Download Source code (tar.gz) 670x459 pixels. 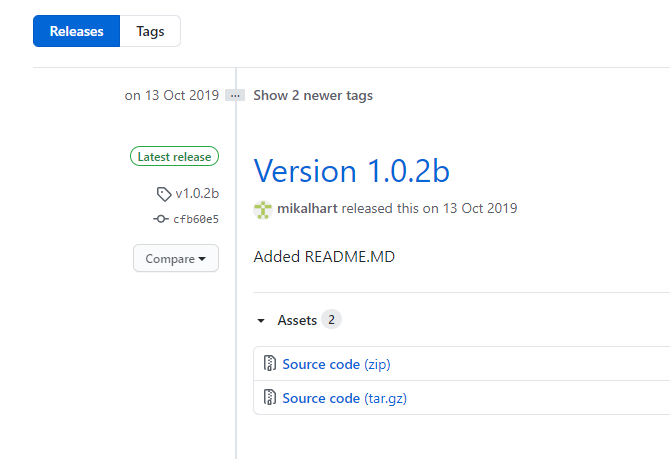(x=344, y=398)
